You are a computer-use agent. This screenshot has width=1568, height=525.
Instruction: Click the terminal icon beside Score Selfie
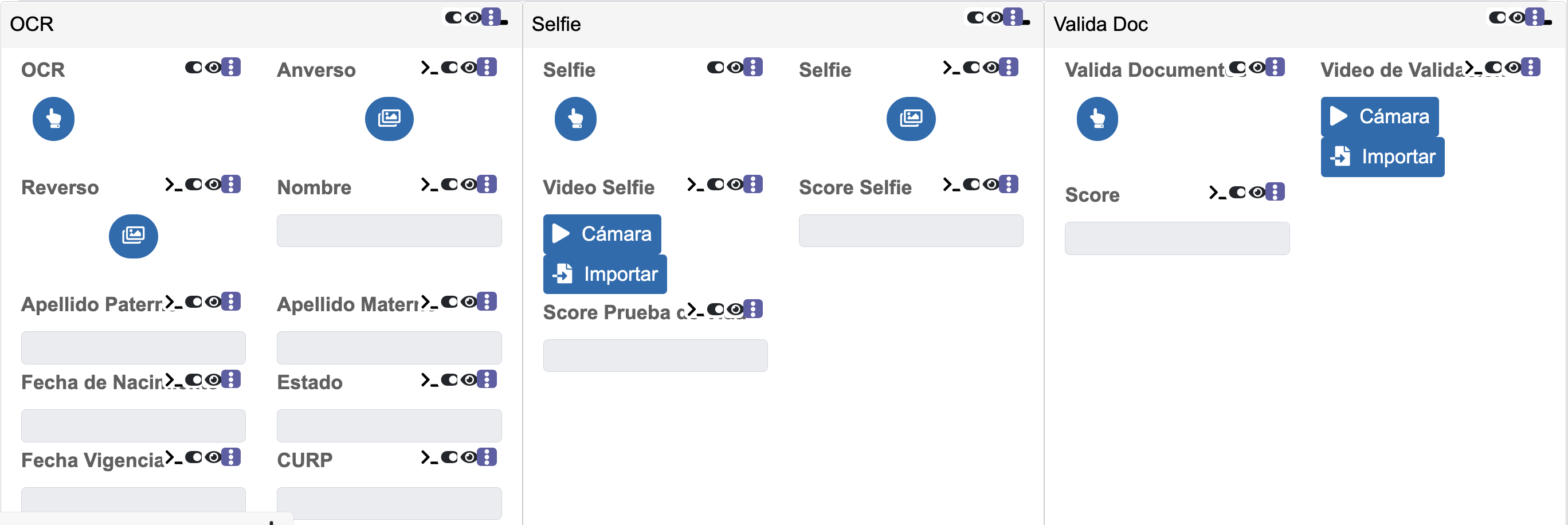(951, 185)
